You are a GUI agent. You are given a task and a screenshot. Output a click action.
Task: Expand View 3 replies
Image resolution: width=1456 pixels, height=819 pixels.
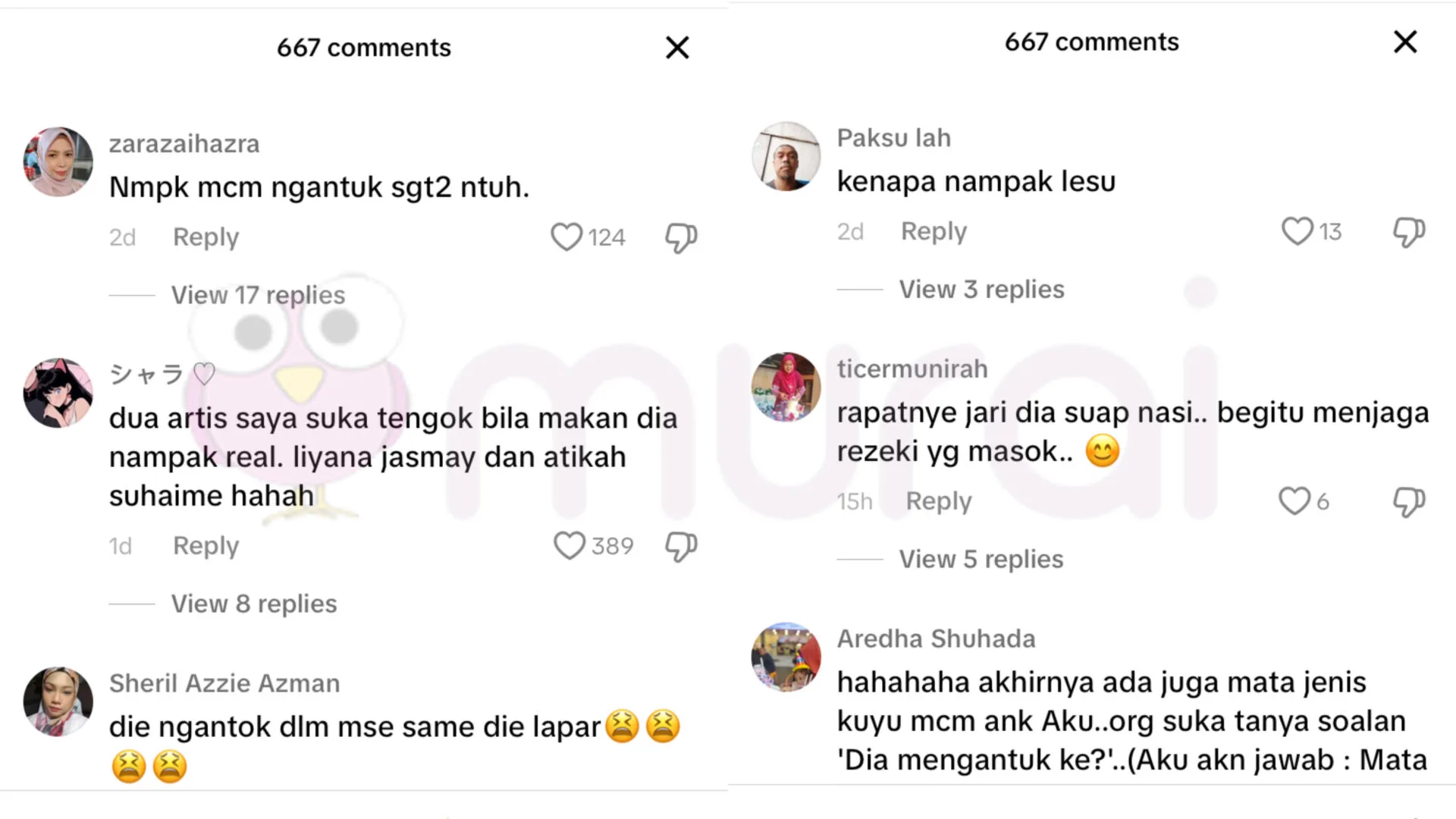(x=981, y=290)
